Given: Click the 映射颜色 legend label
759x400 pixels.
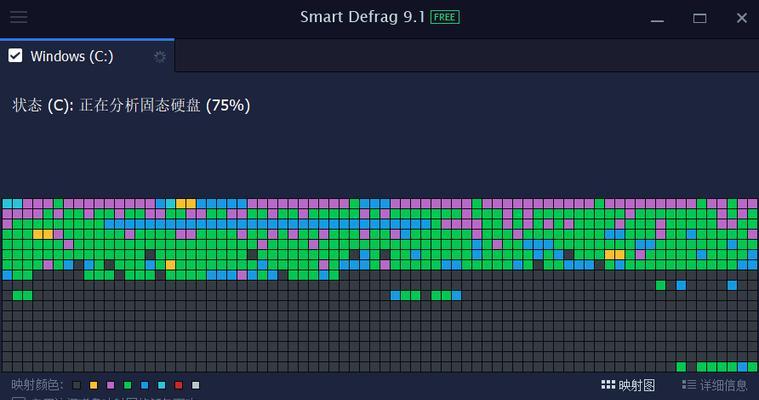Looking at the screenshot, I should 38,385.
